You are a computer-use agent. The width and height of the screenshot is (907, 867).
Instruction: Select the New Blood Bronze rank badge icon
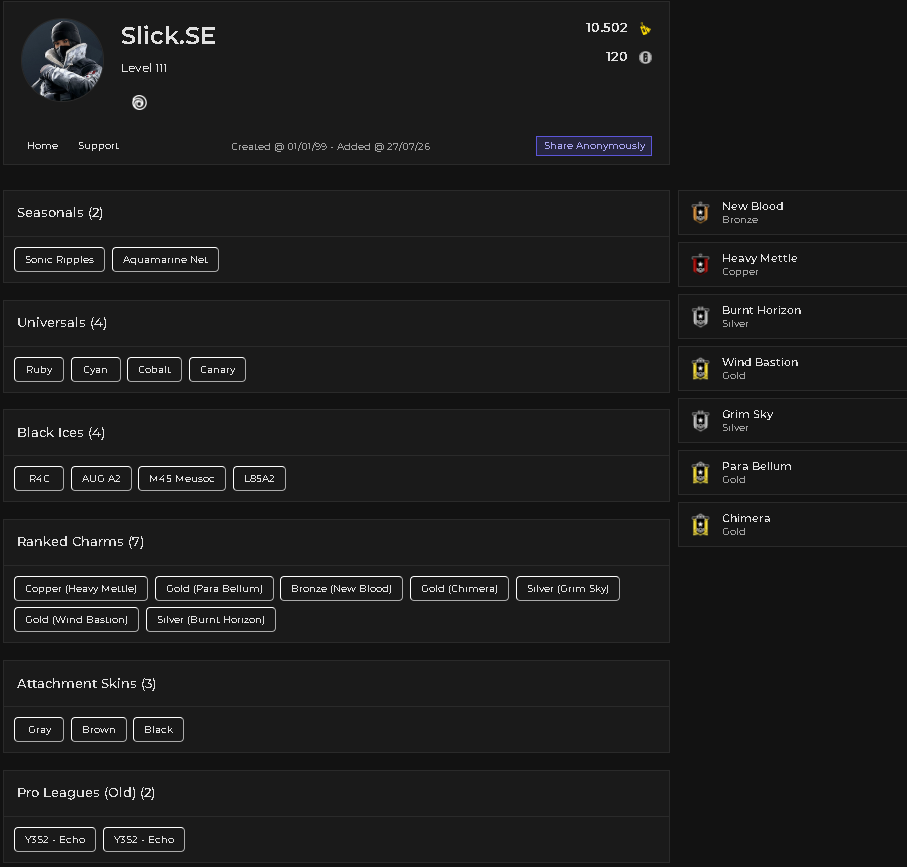700,212
